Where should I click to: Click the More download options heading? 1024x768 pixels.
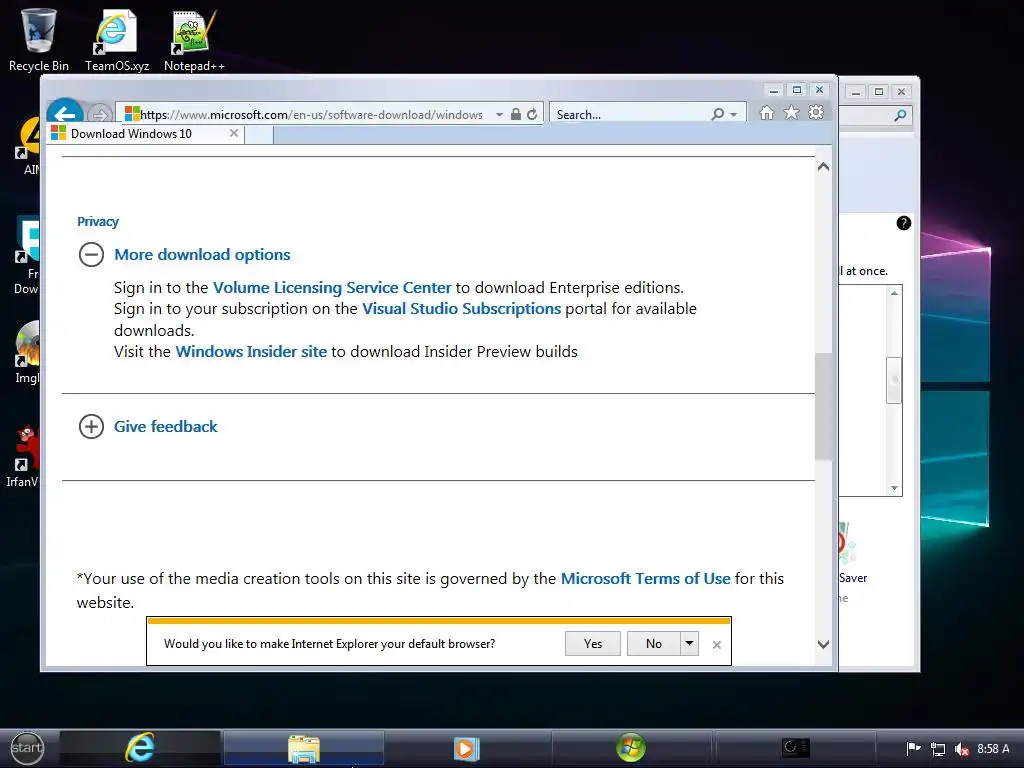(x=202, y=254)
